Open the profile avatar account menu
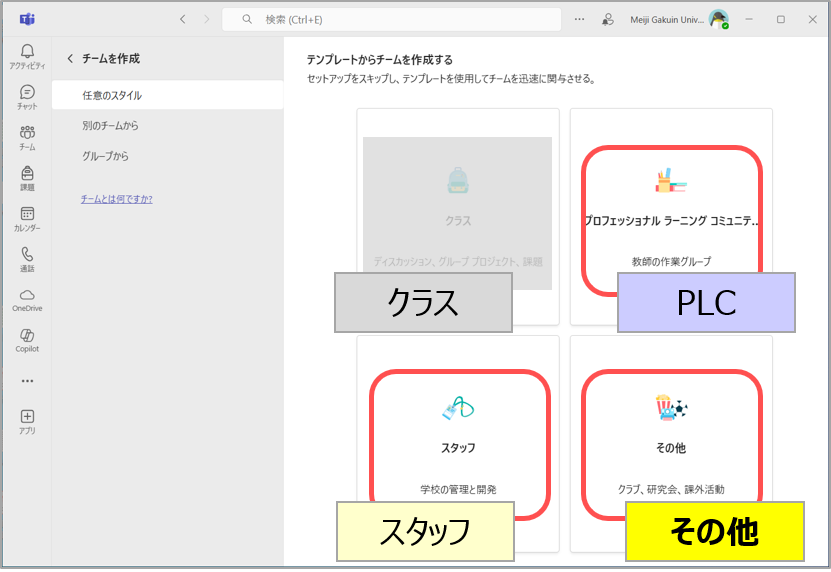831x572 pixels. [718, 19]
